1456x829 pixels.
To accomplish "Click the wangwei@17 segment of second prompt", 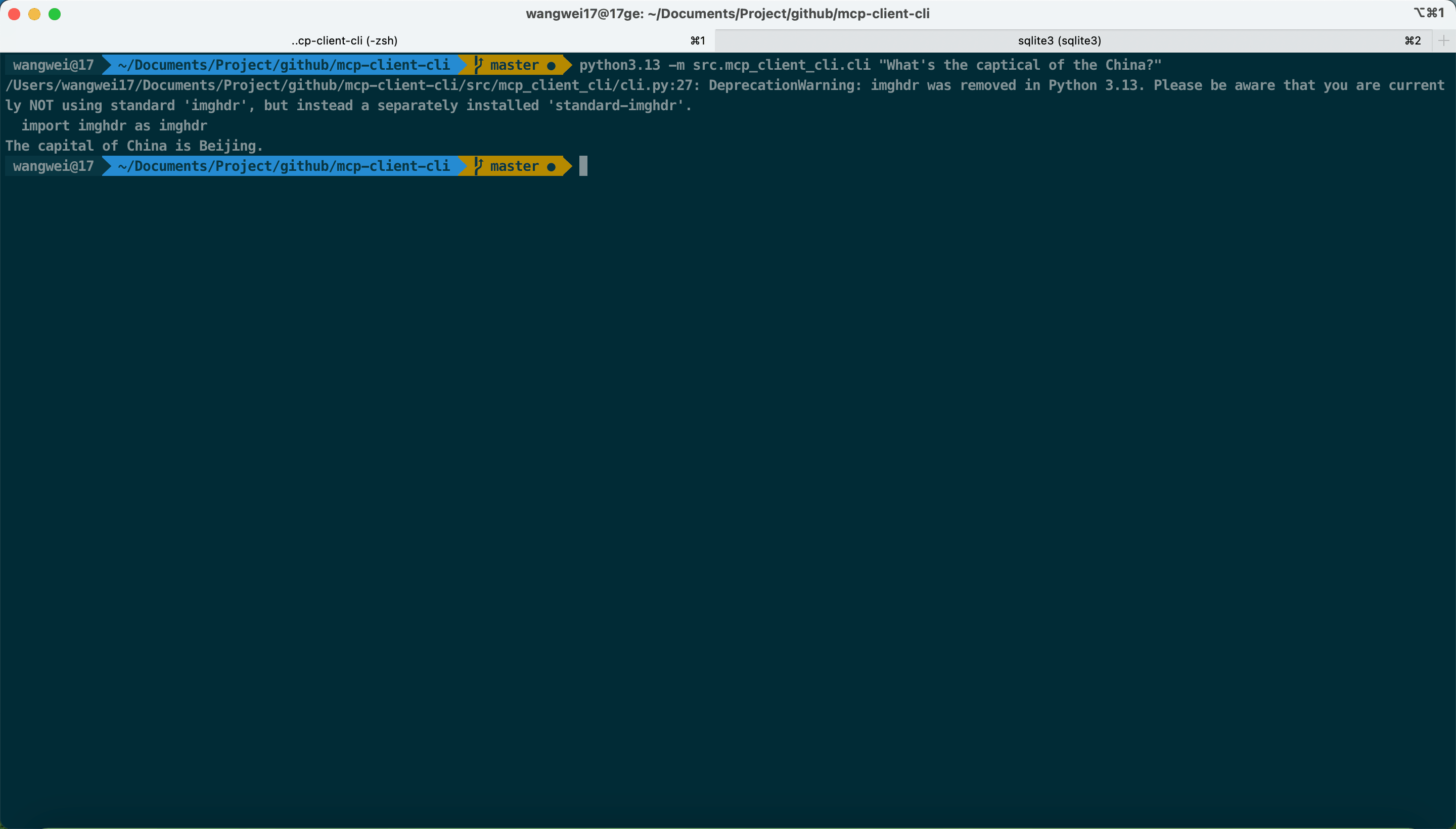I will (x=54, y=166).
